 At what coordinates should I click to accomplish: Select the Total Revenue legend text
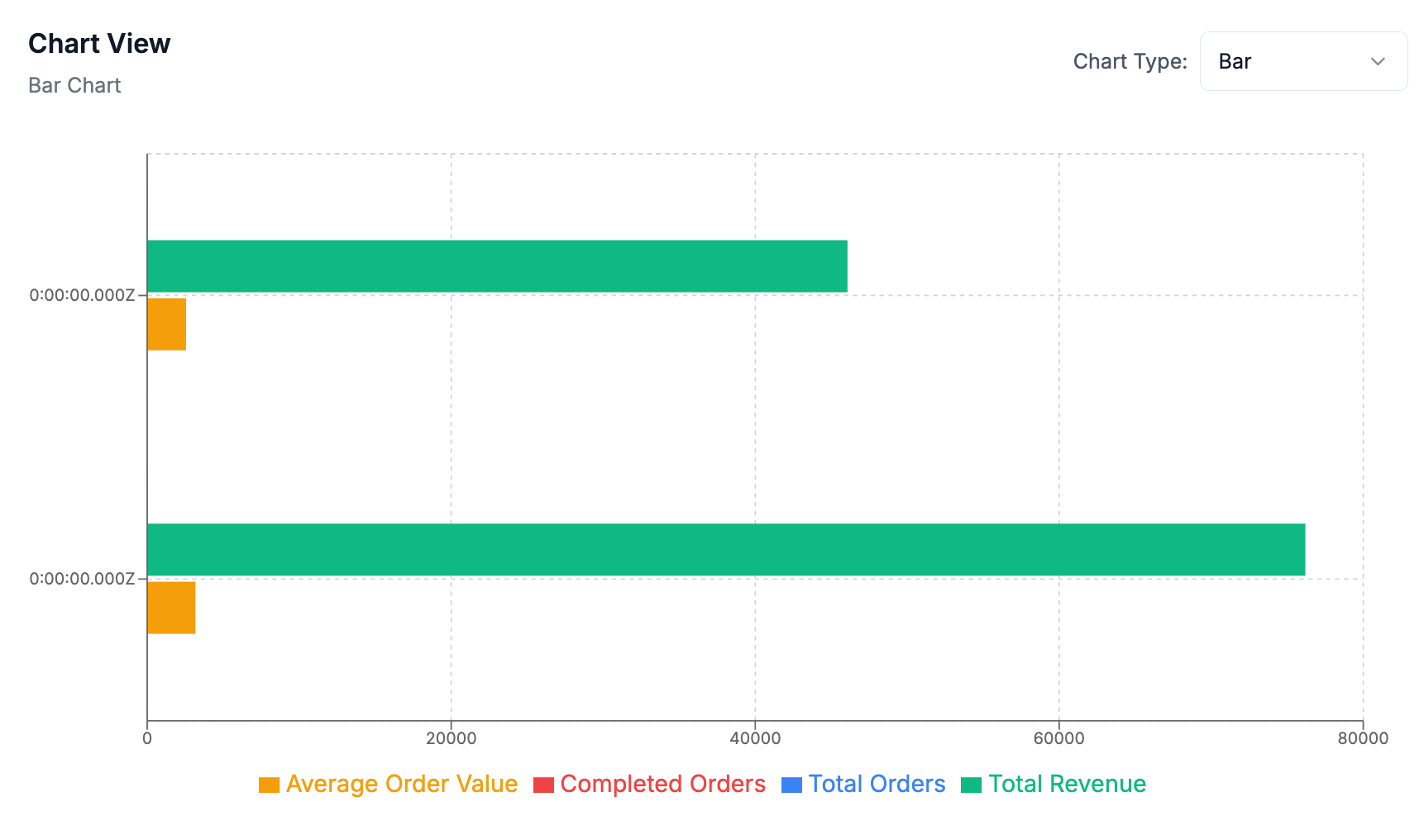(x=1067, y=784)
